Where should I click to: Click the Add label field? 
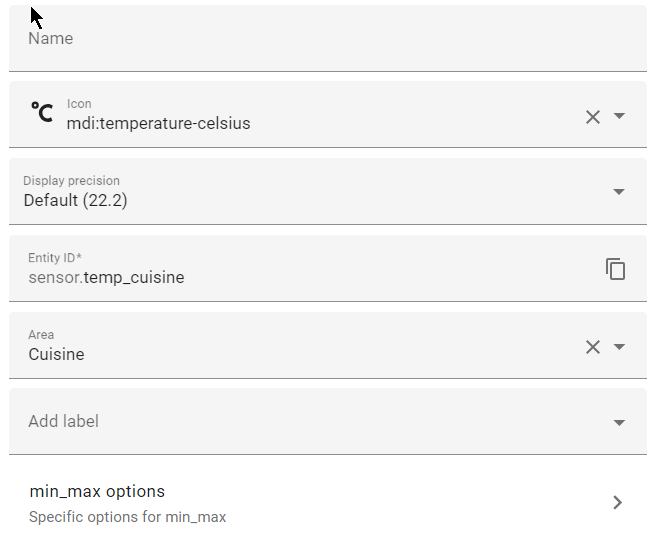pos(328,421)
